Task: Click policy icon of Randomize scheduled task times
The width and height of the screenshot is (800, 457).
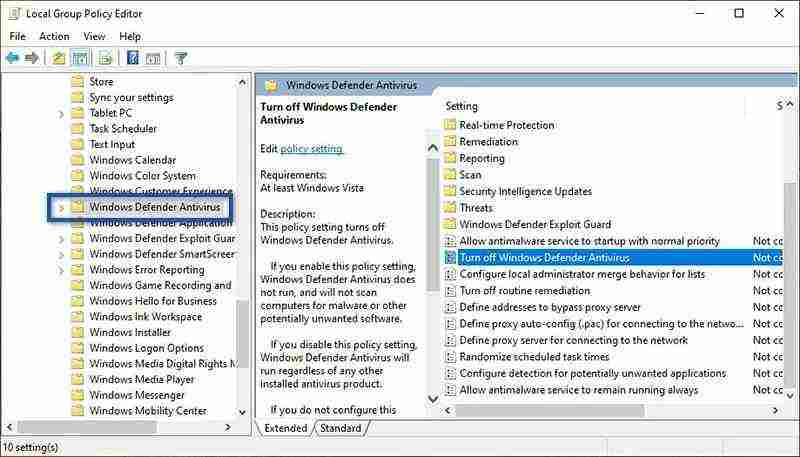Action: pyautogui.click(x=450, y=357)
